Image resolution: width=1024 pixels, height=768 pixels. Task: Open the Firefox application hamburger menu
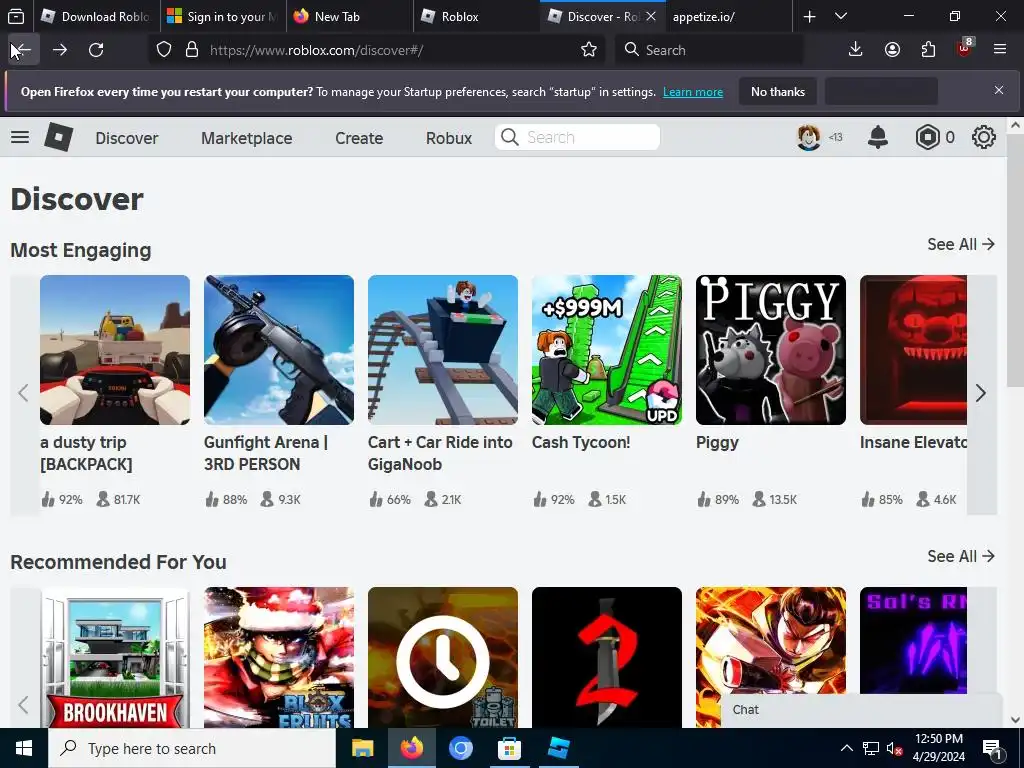coord(999,50)
